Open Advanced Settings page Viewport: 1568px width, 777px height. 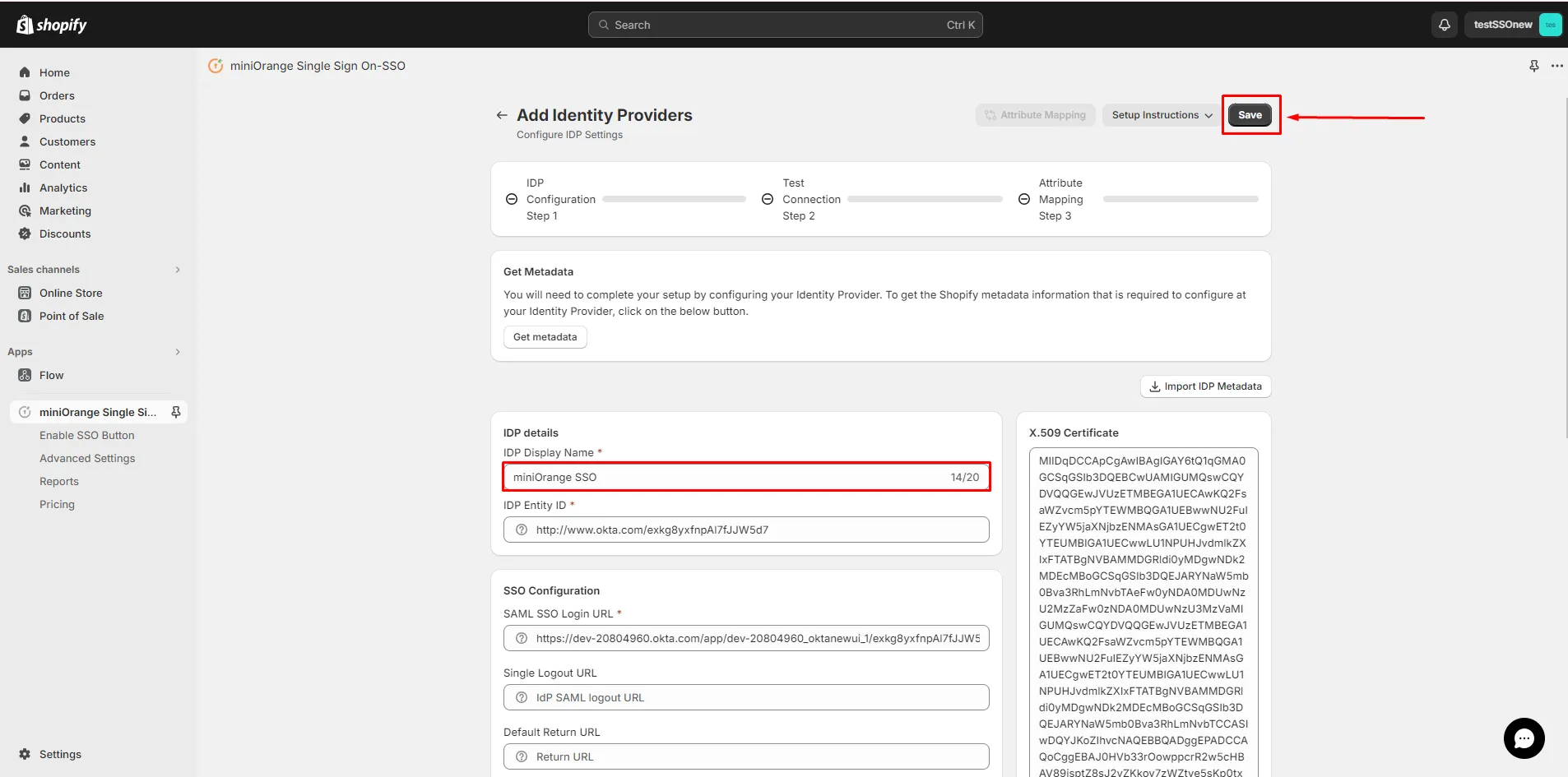(87, 458)
